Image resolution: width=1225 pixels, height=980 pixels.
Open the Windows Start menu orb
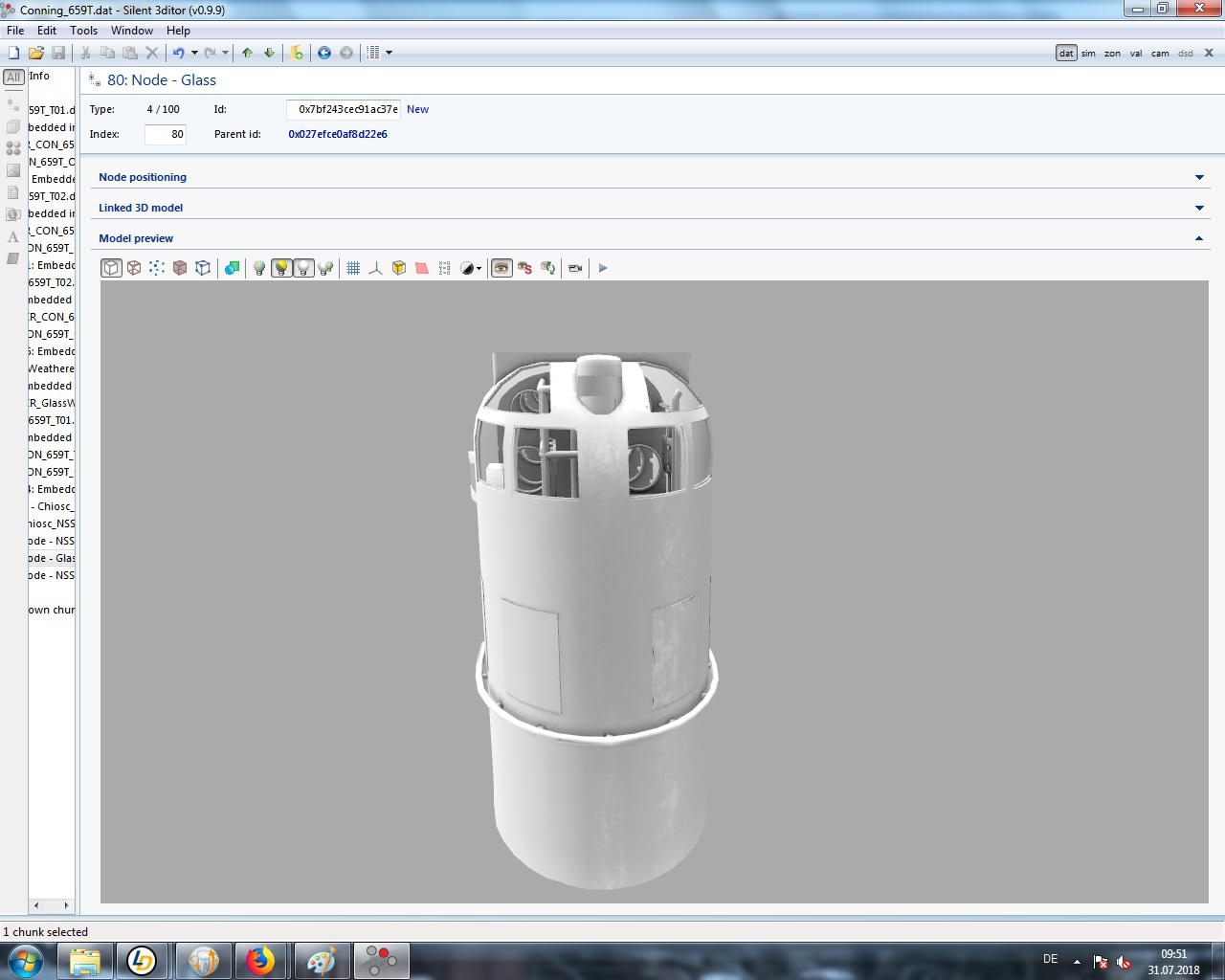tap(25, 961)
